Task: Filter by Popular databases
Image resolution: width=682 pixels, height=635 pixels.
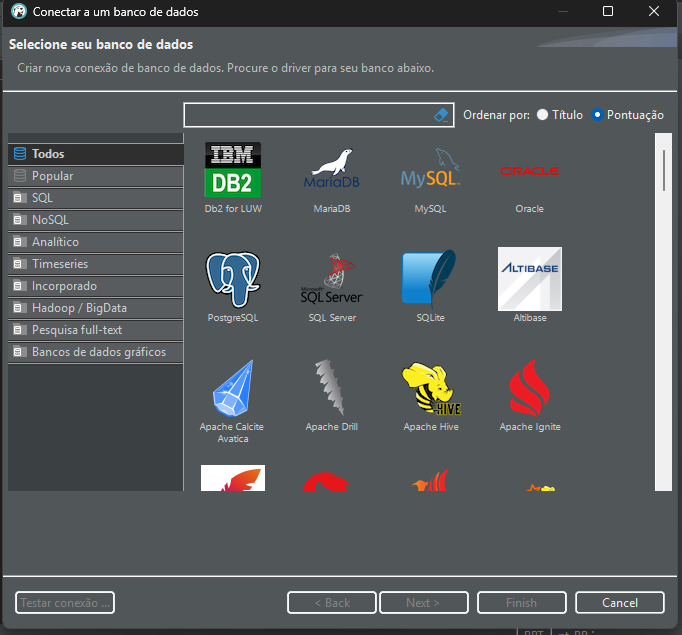Action: coord(96,176)
